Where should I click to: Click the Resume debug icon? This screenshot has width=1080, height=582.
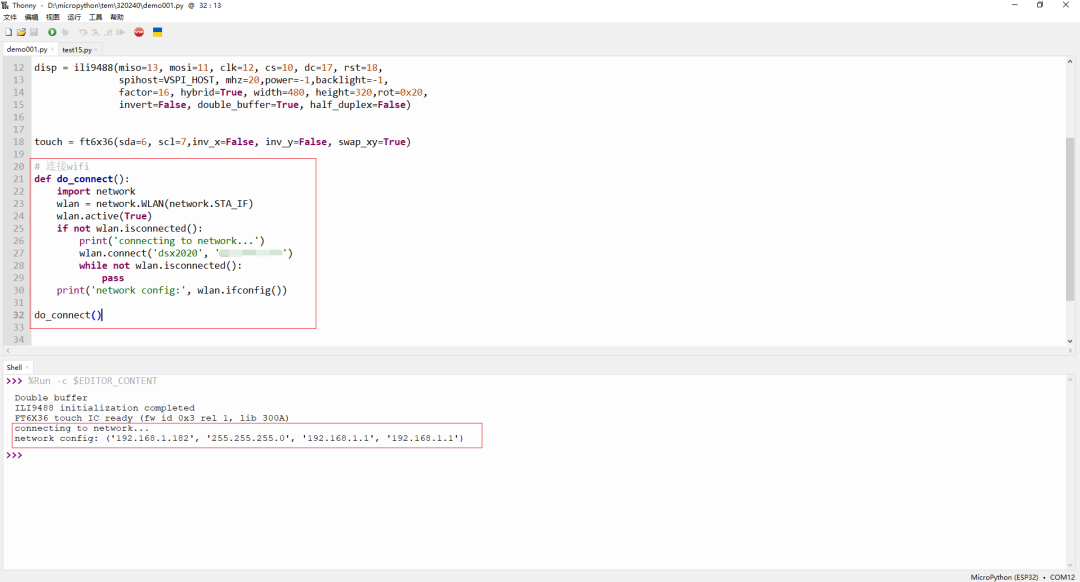[120, 32]
